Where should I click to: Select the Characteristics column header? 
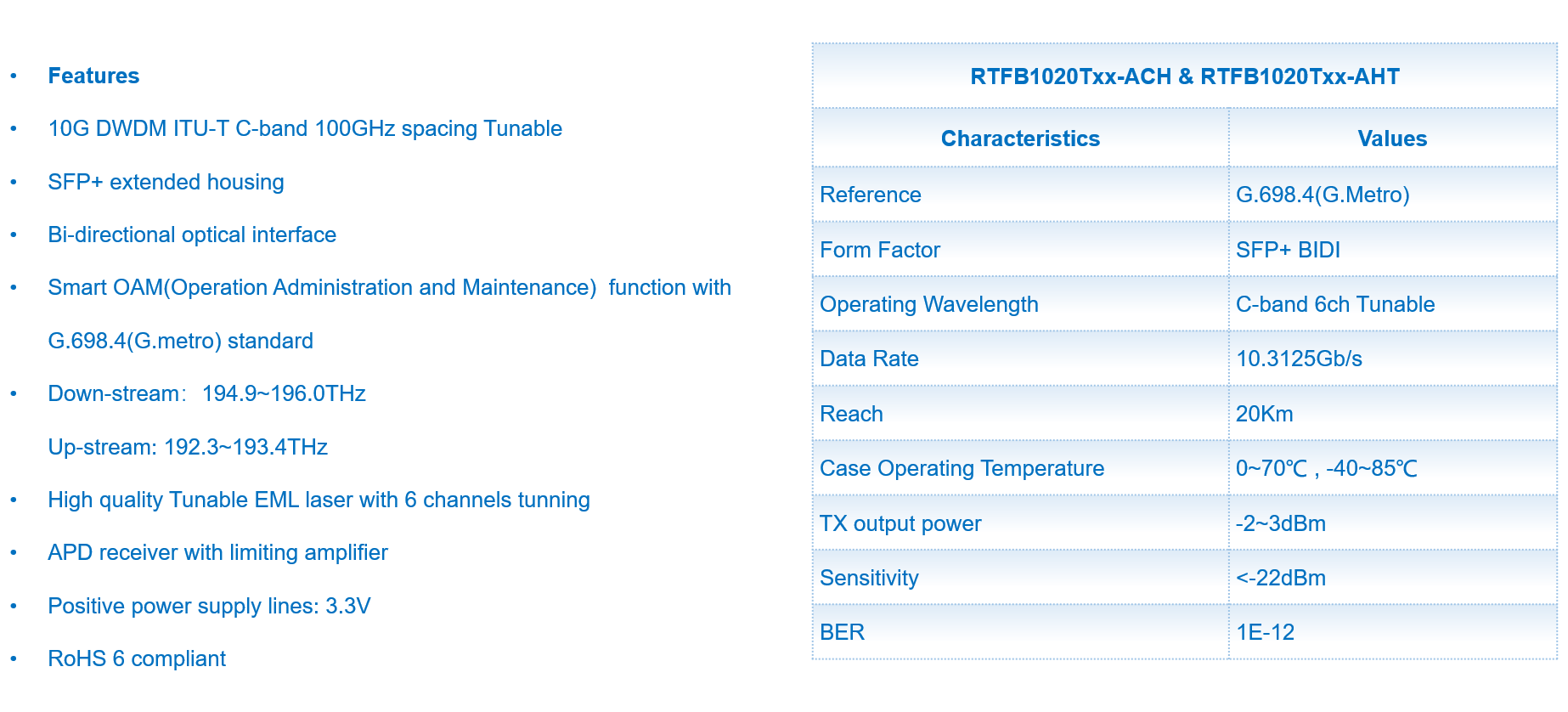[x=1020, y=138]
